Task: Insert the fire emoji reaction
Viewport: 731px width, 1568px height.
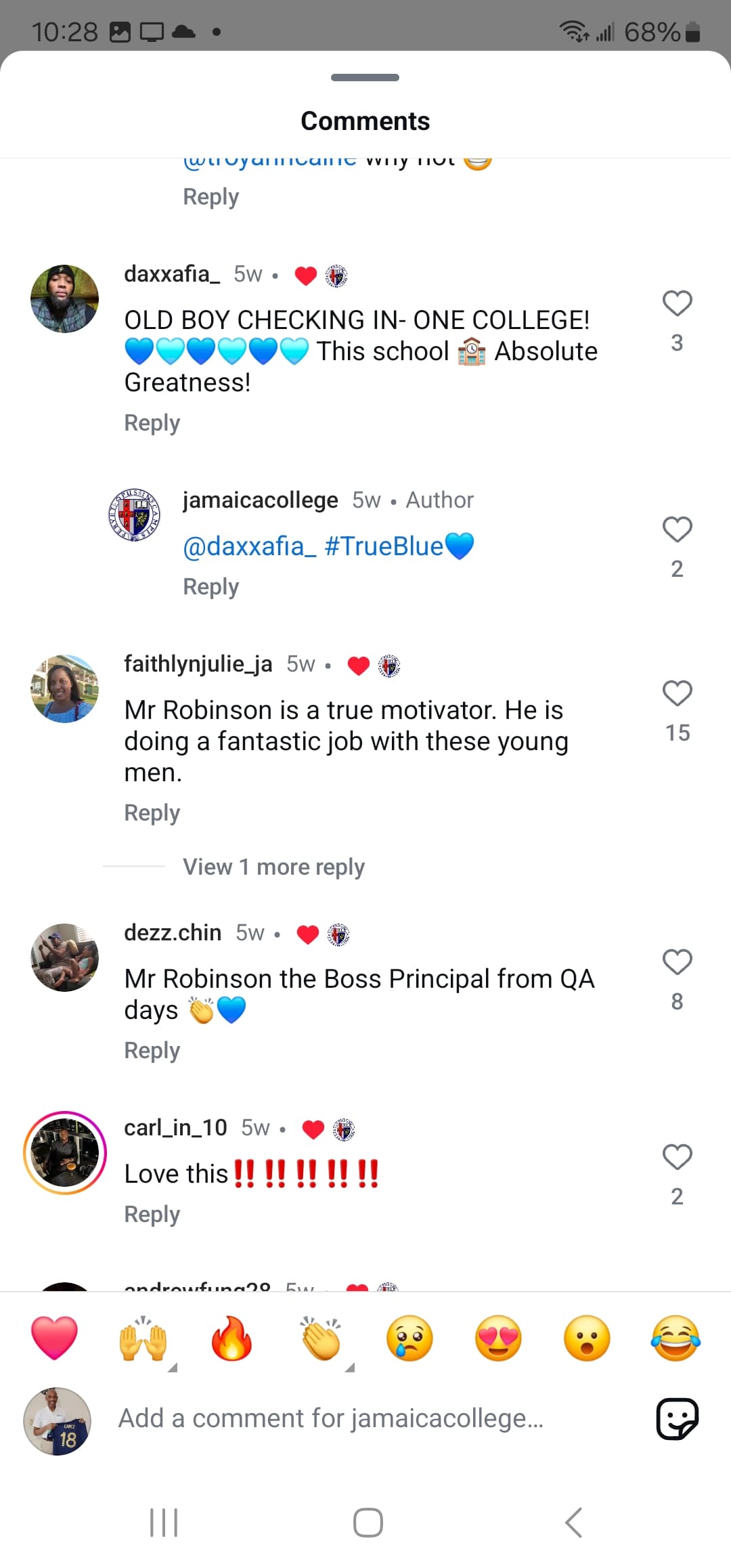Action: click(231, 1338)
